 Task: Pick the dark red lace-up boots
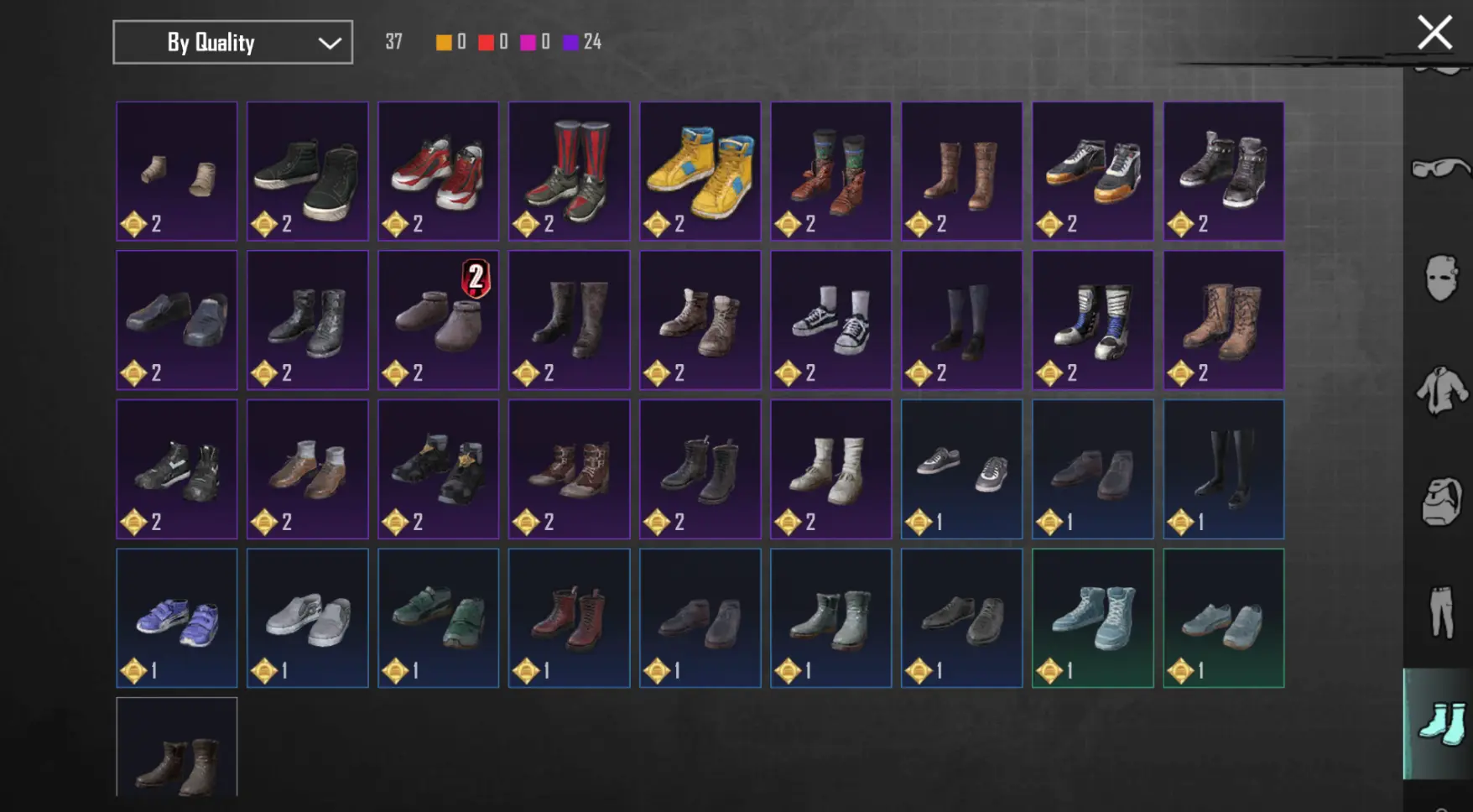coord(569,618)
